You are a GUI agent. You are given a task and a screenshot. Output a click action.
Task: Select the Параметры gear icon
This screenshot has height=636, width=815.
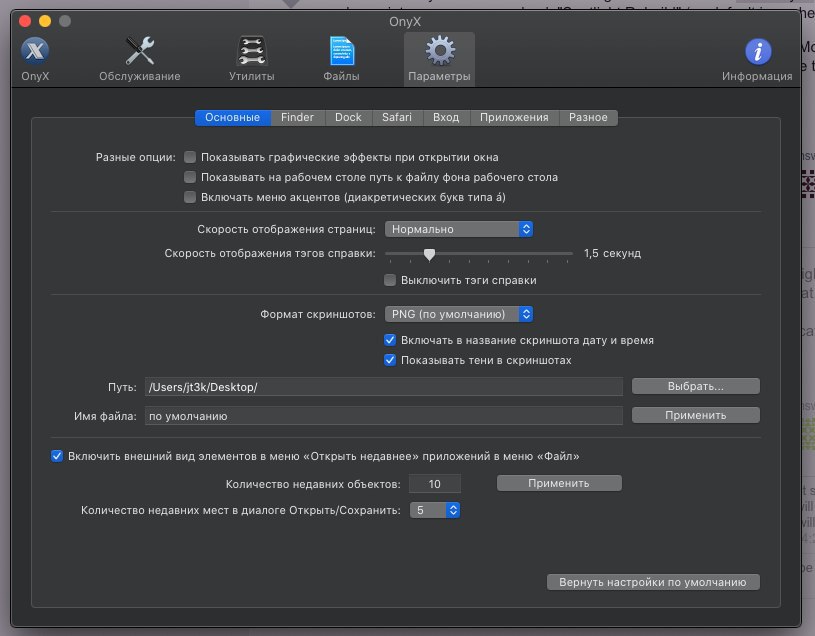click(x=439, y=59)
